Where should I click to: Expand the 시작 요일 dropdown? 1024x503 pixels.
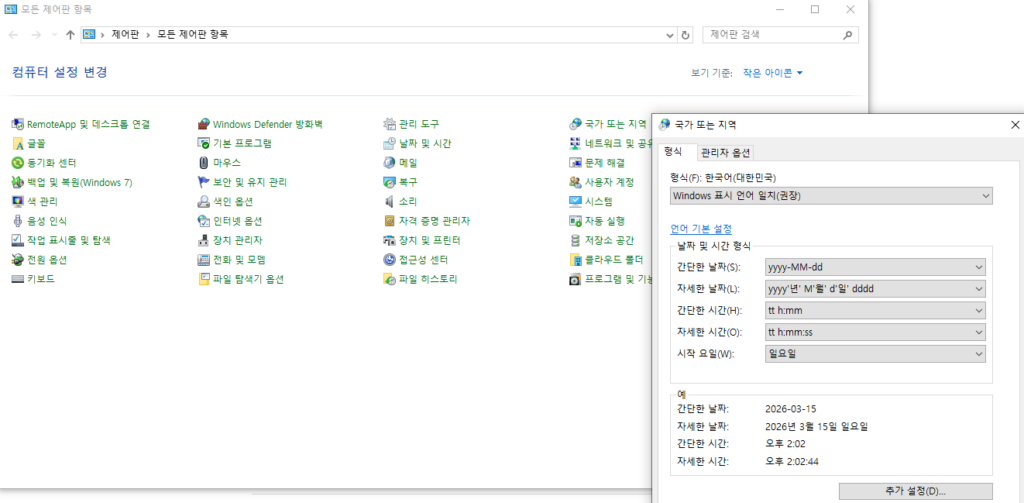click(x=875, y=353)
